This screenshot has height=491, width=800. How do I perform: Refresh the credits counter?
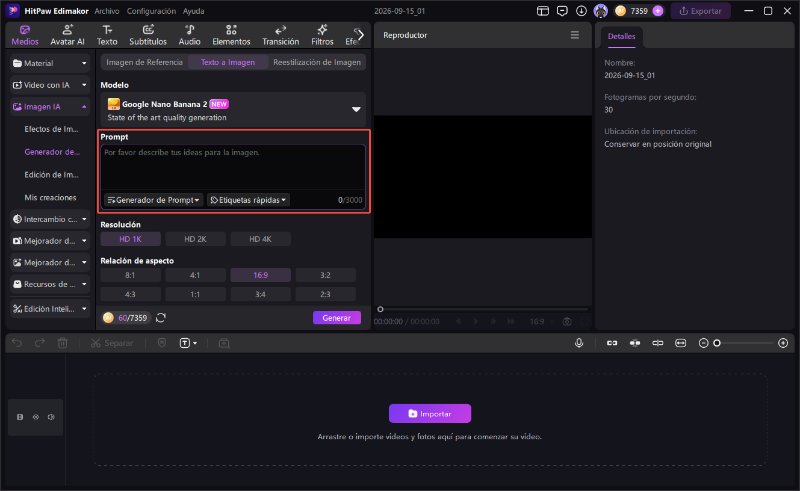161,318
